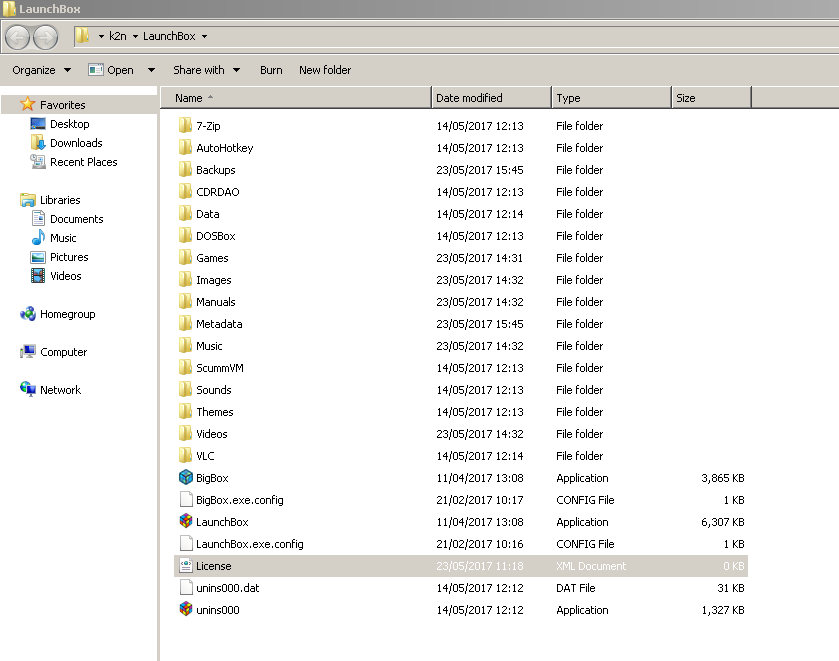
Task: Click the Burn toolbar button
Action: coord(271,70)
